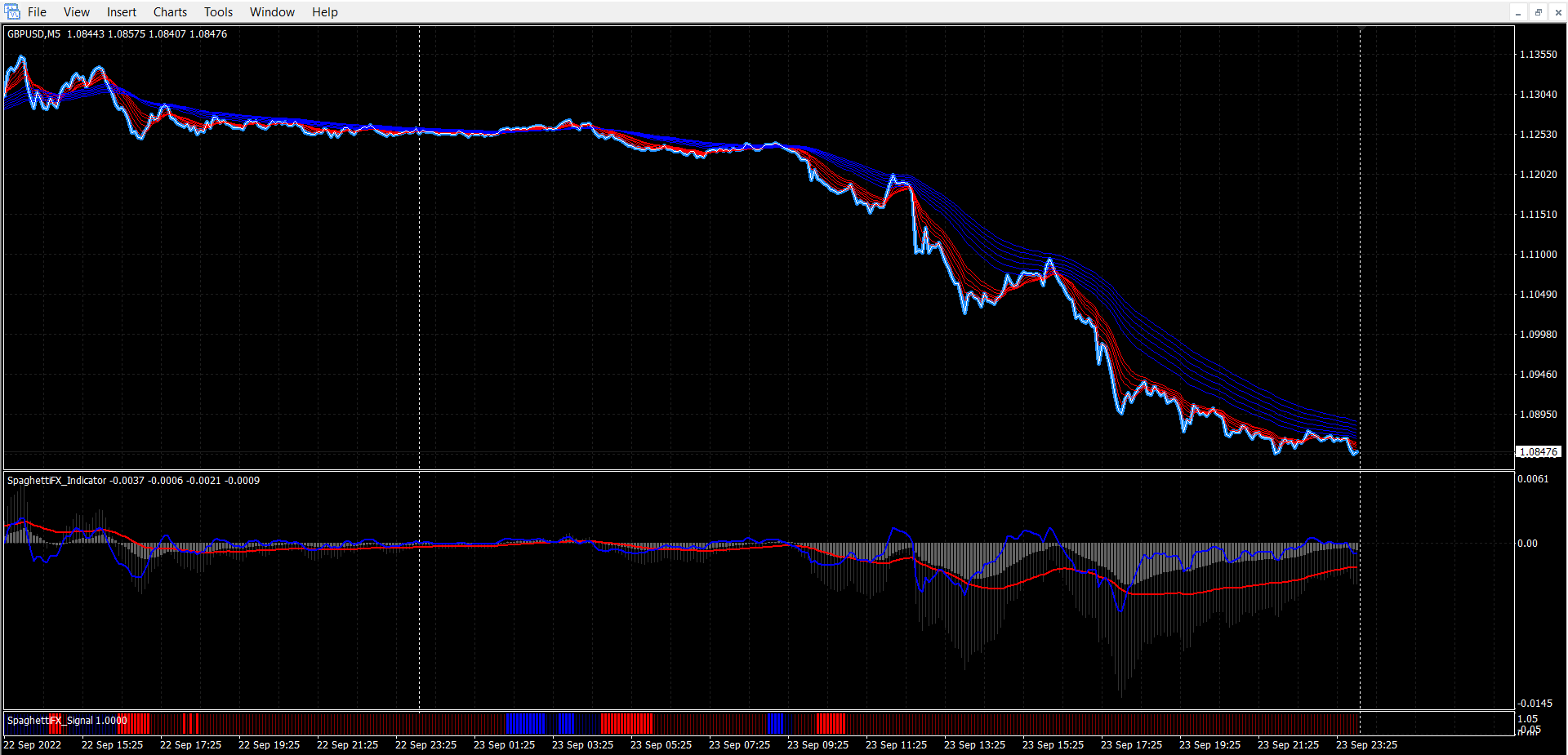This screenshot has width=1568, height=755.
Task: Restore down the chart window
Action: tap(1538, 12)
